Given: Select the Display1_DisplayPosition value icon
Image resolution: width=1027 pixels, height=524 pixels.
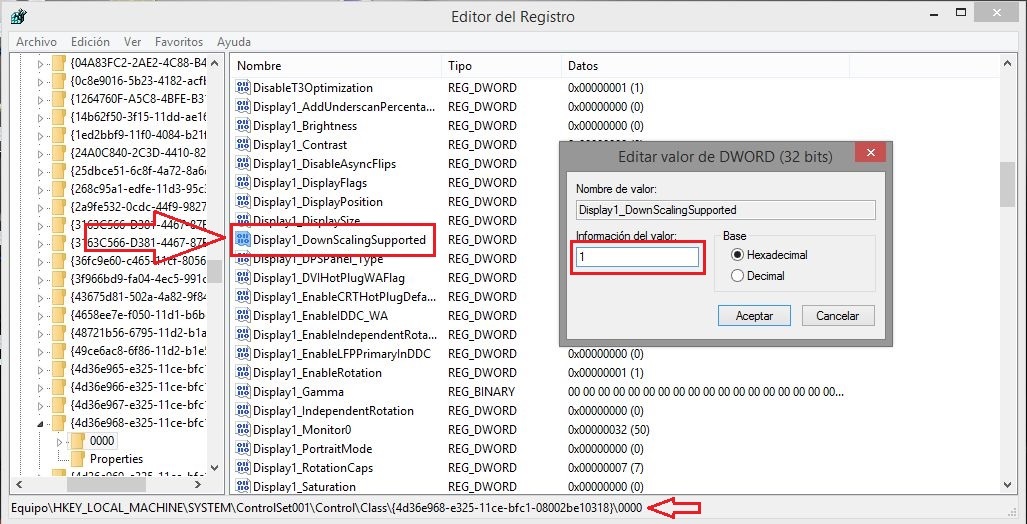Looking at the screenshot, I should pos(243,202).
